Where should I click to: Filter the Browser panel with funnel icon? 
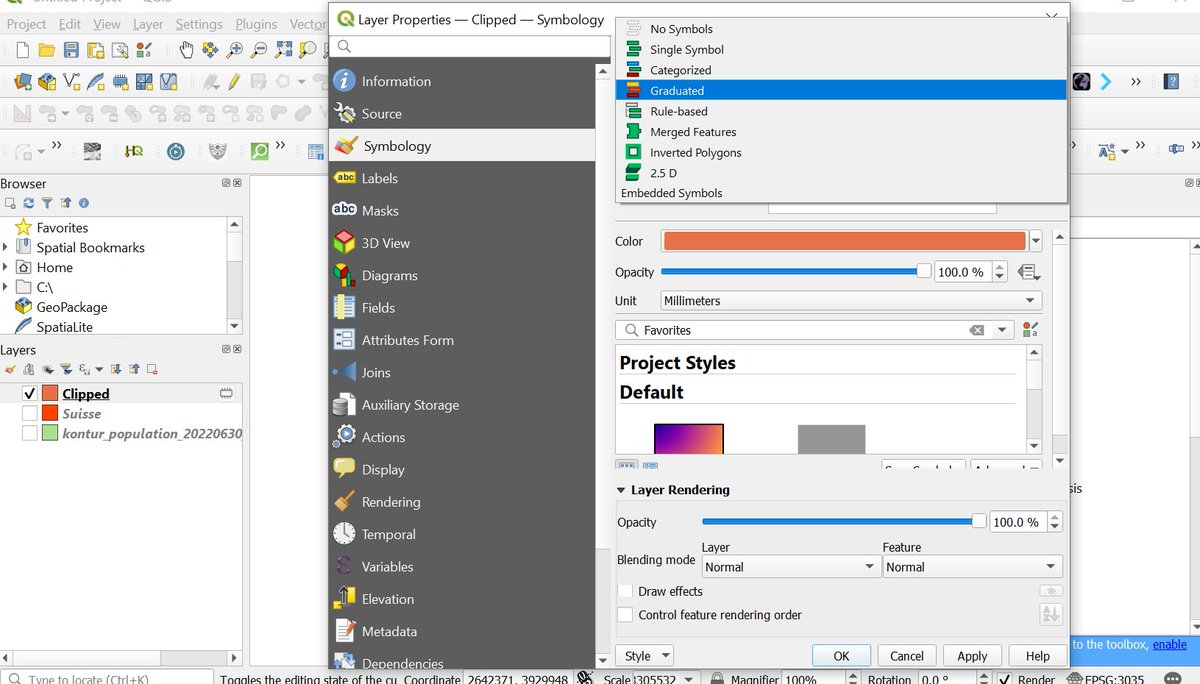coord(46,203)
